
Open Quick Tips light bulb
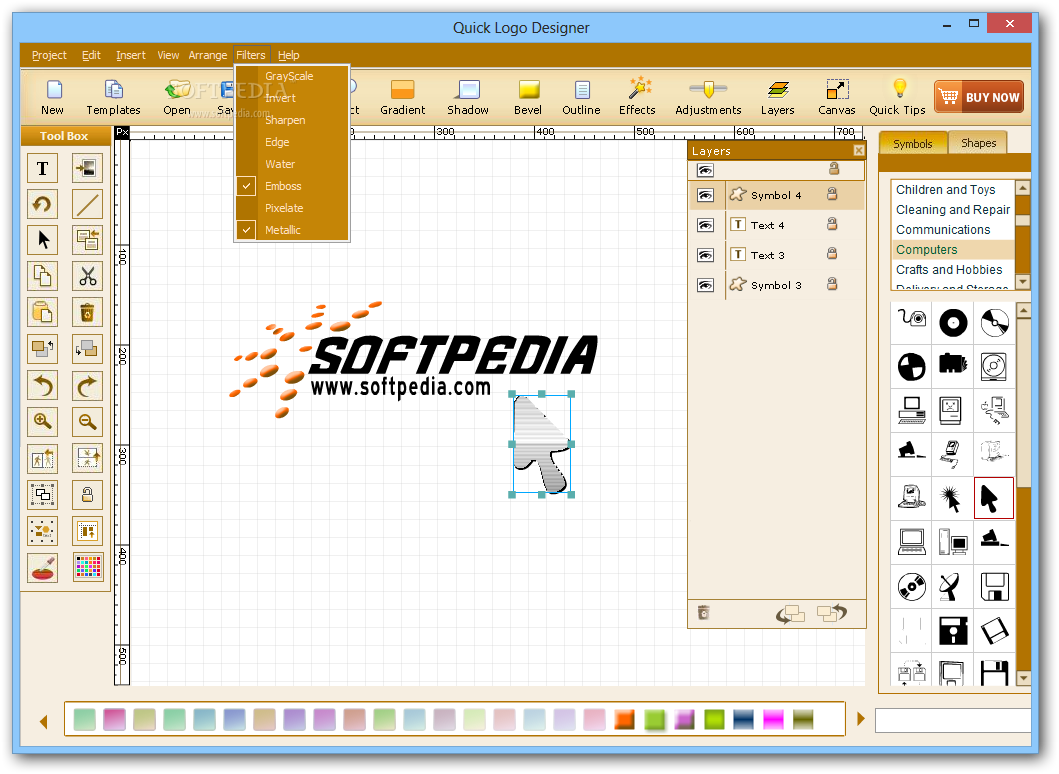(x=898, y=97)
